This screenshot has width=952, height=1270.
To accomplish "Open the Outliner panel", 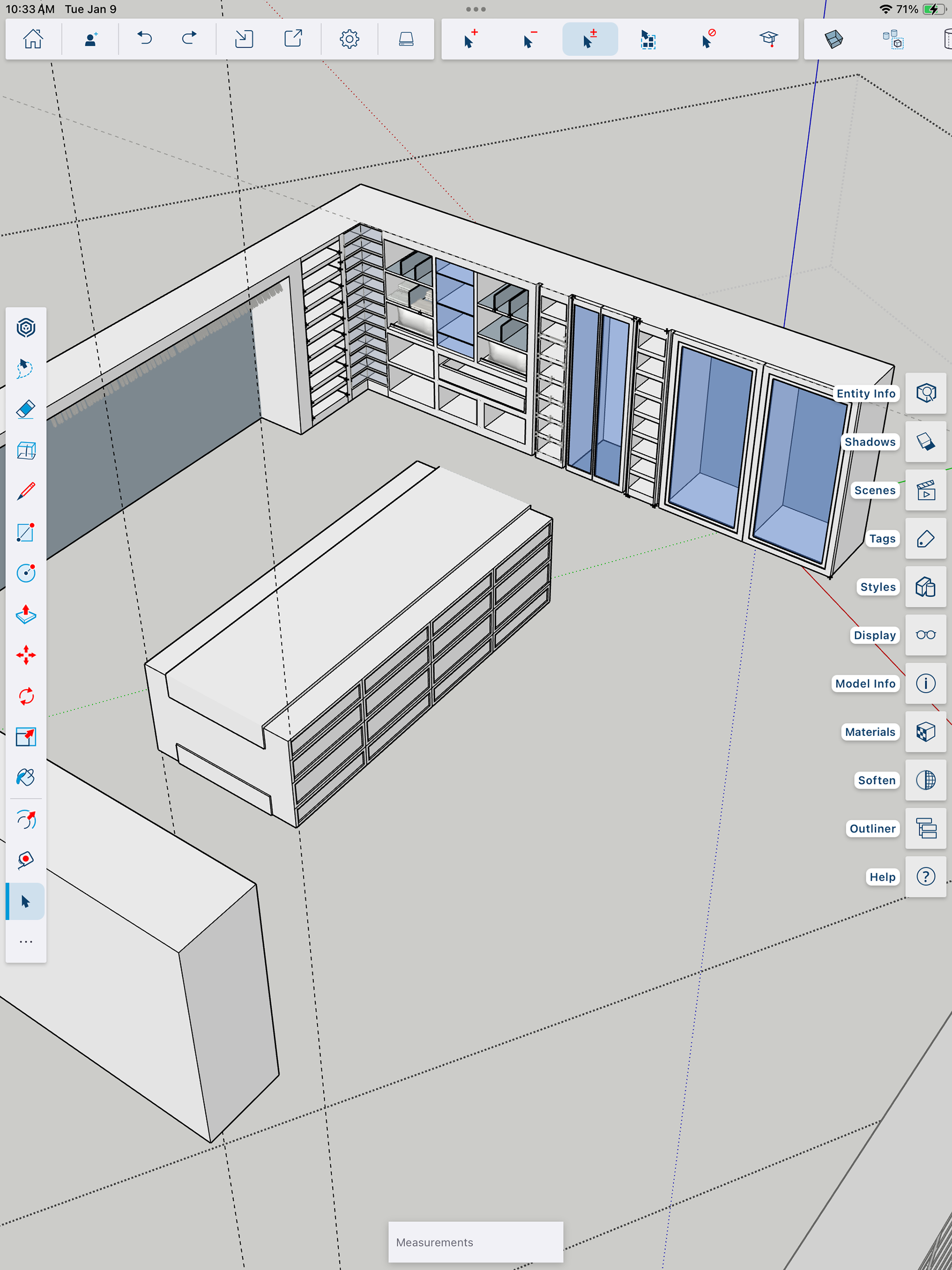I will [x=926, y=829].
